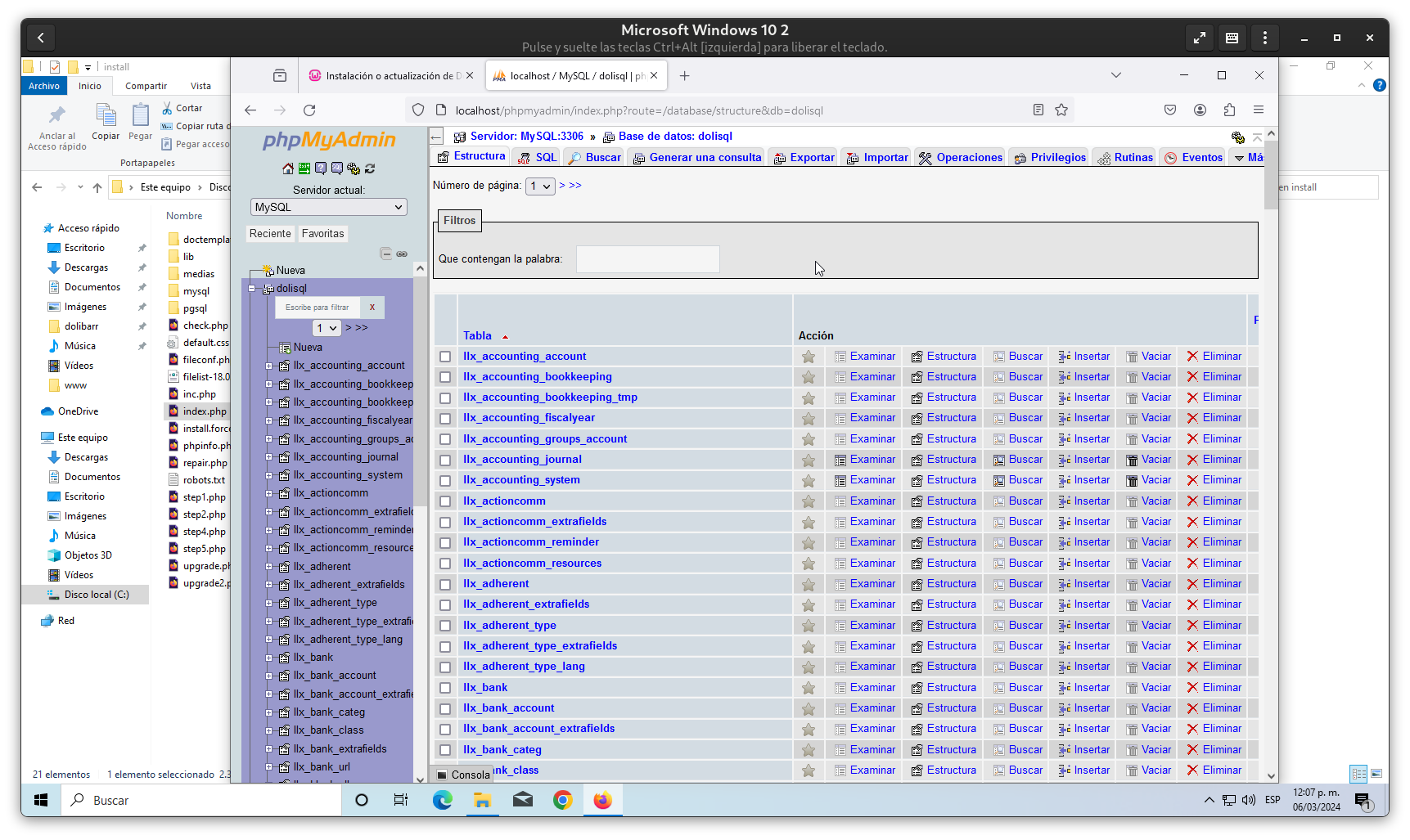
Task: Click the phpMyAdmin home icon
Action: point(288,168)
